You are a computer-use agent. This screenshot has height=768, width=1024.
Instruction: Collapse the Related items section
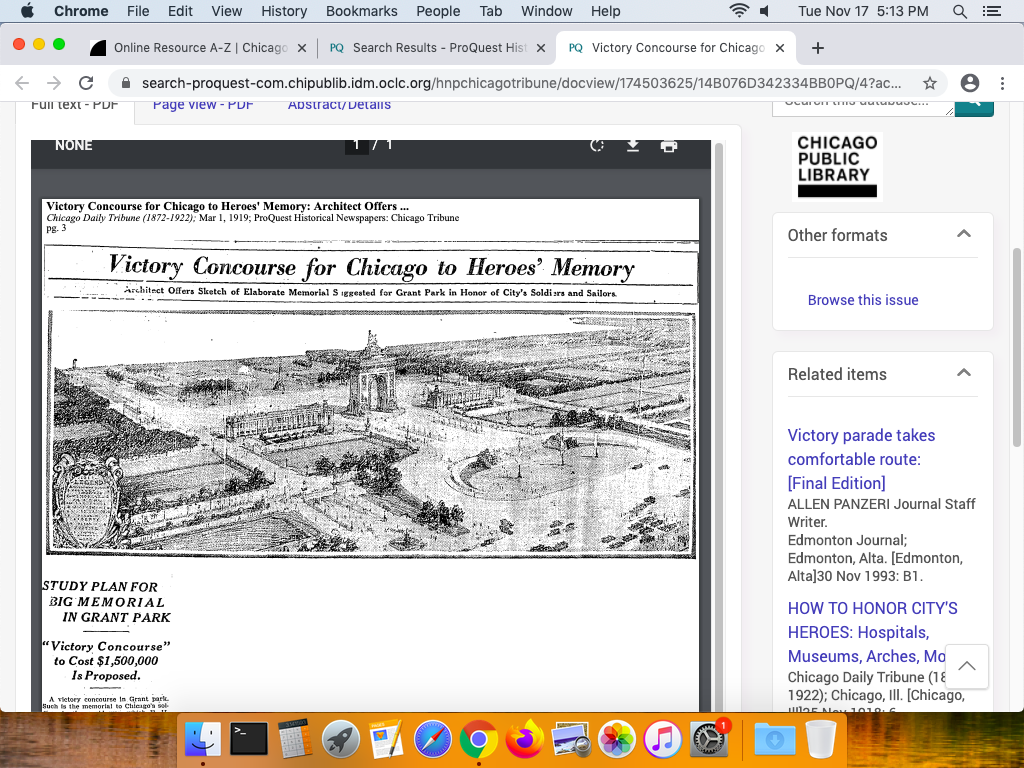coord(964,373)
